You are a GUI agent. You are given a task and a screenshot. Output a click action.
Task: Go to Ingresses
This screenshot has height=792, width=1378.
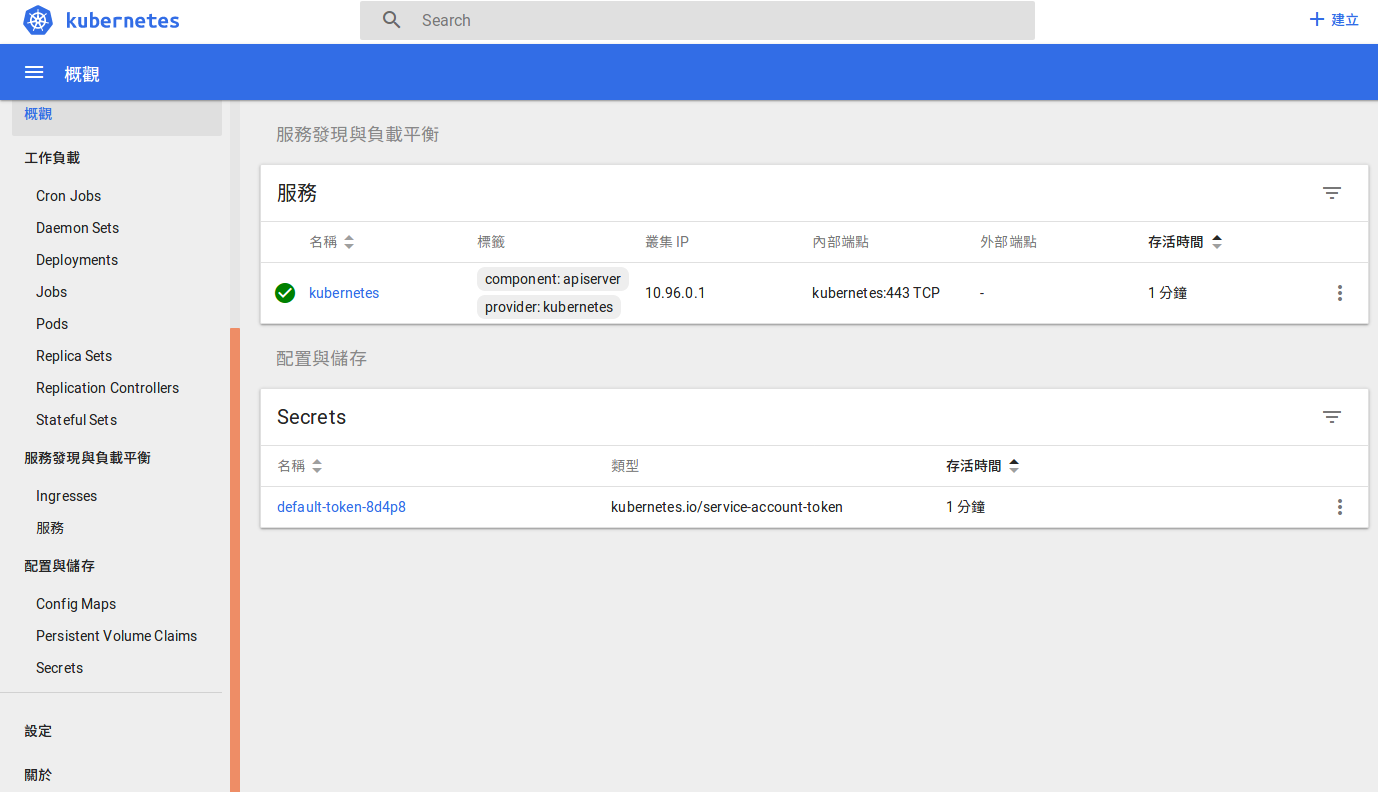click(x=66, y=496)
